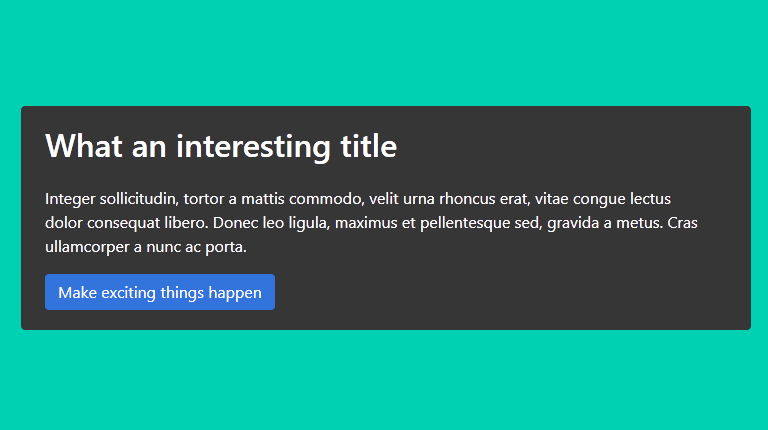Image resolution: width=768 pixels, height=430 pixels.
Task: Click the word ullamcorper in the last line
Action: click(x=88, y=247)
